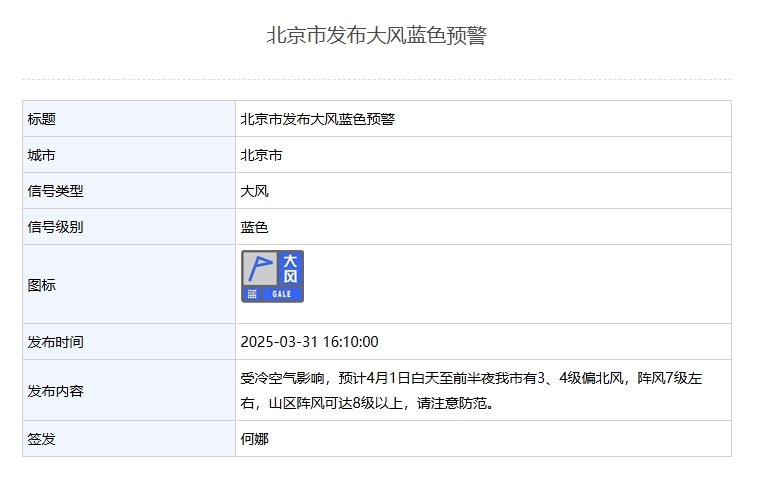The height and width of the screenshot is (482, 778).
Task: Click the signal type value 大风
Action: tap(255, 191)
